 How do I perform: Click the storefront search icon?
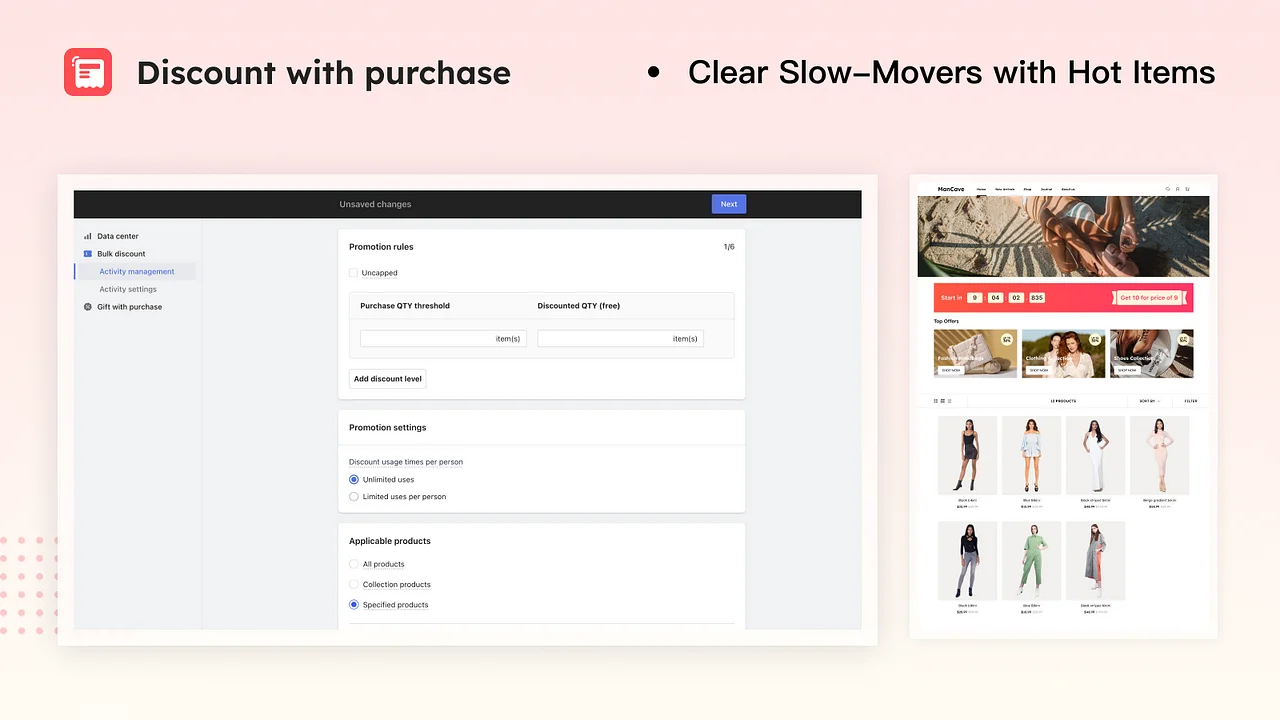point(1167,189)
